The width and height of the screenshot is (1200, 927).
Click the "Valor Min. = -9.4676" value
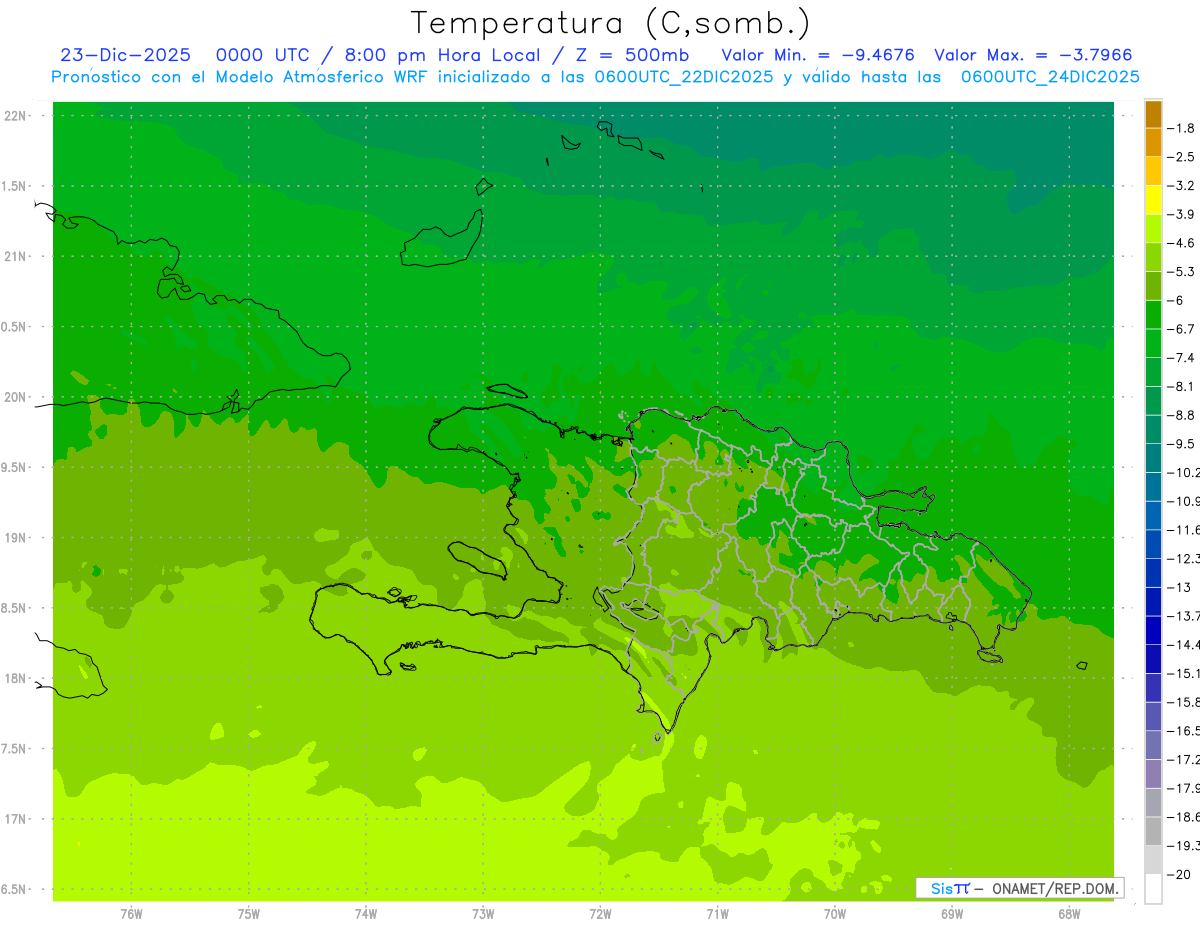click(818, 55)
